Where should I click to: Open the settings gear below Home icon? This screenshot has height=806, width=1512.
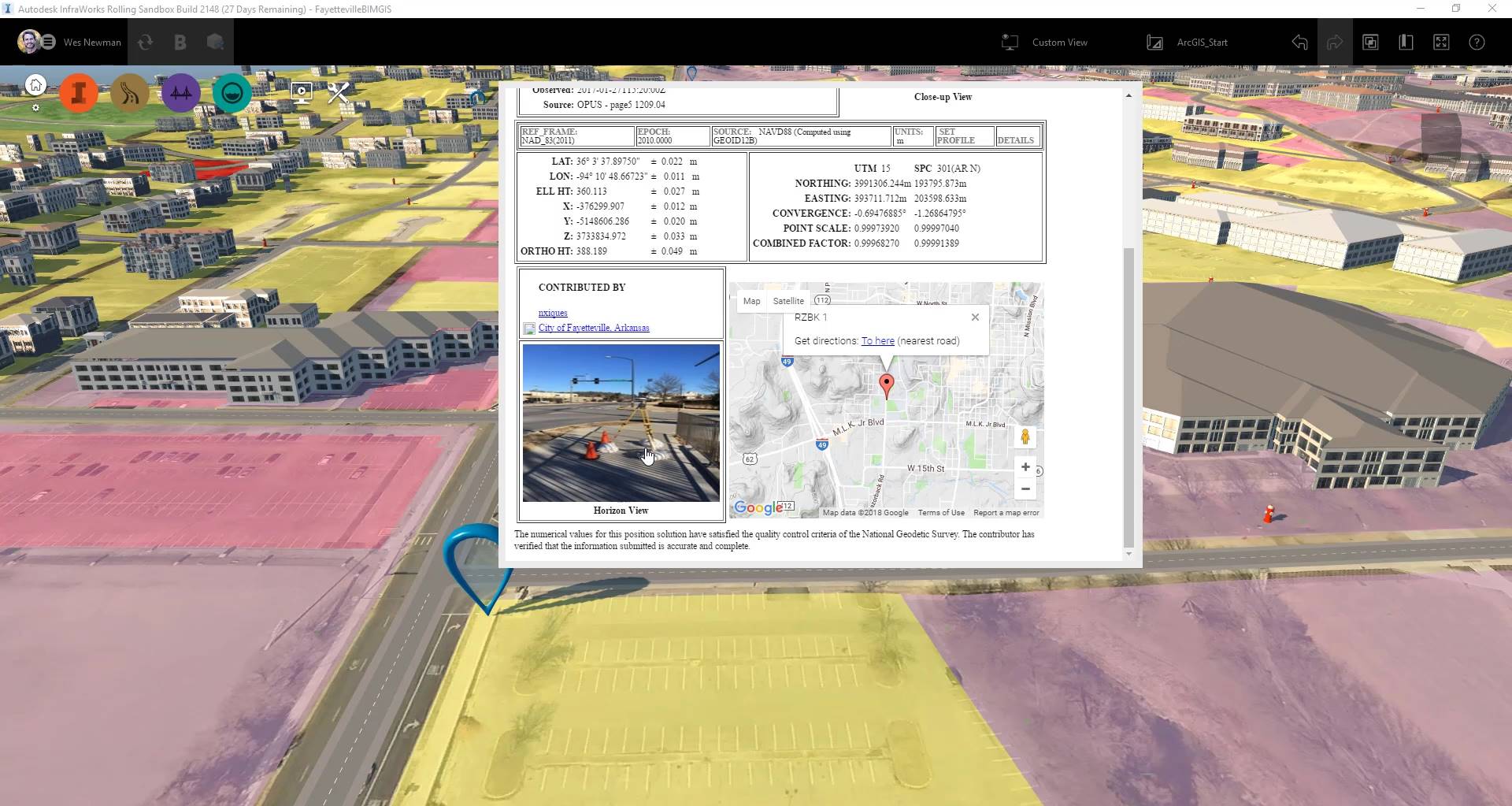35,108
